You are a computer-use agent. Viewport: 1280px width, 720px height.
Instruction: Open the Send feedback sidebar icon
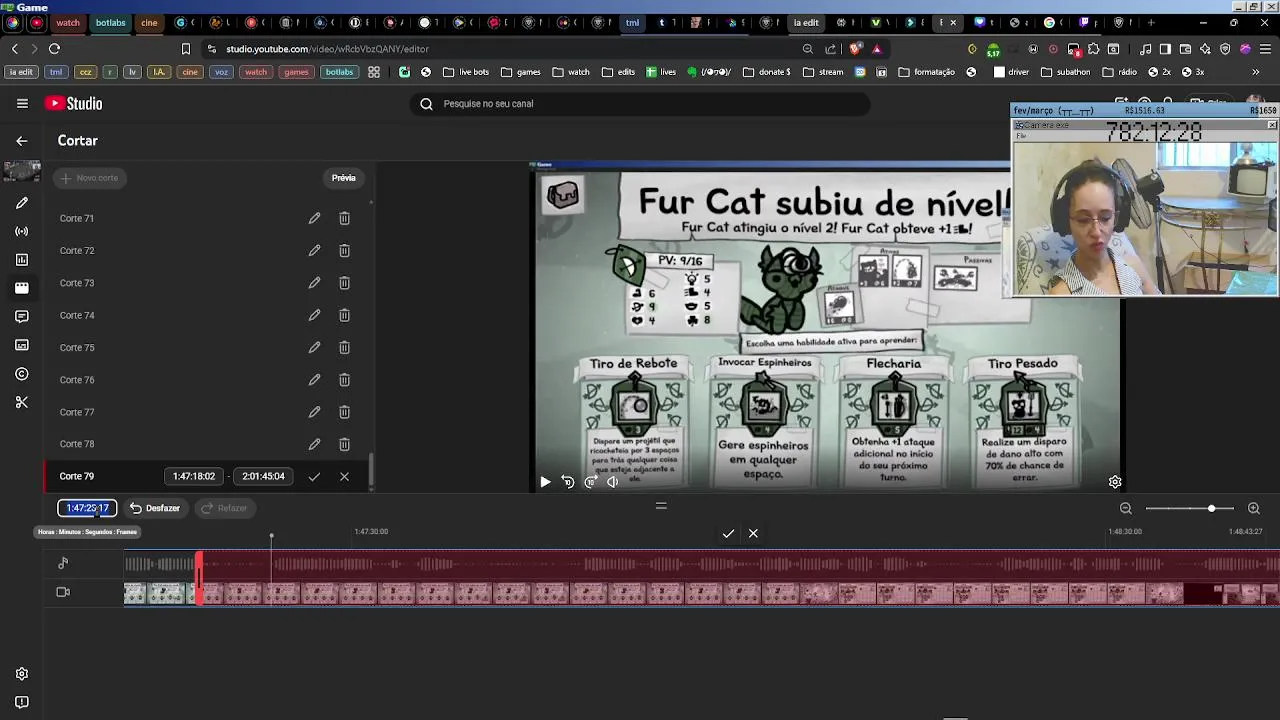(22, 702)
